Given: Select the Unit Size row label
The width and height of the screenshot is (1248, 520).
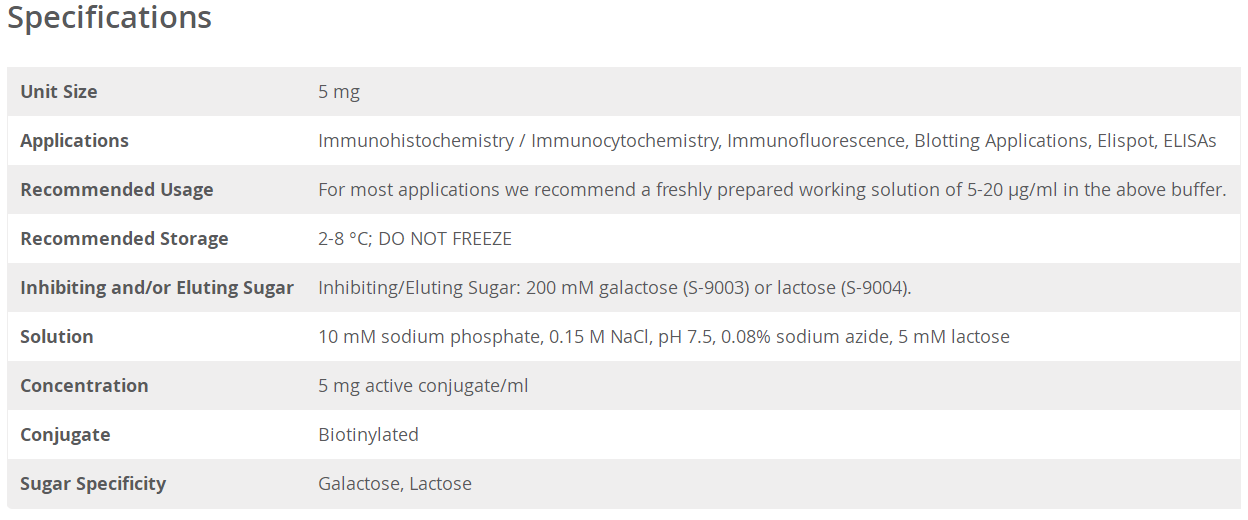Looking at the screenshot, I should (x=59, y=92).
